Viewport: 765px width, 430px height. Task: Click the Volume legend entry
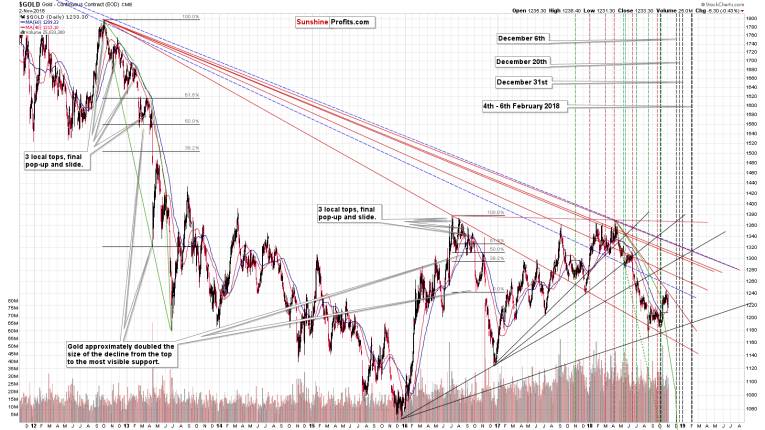click(42, 32)
